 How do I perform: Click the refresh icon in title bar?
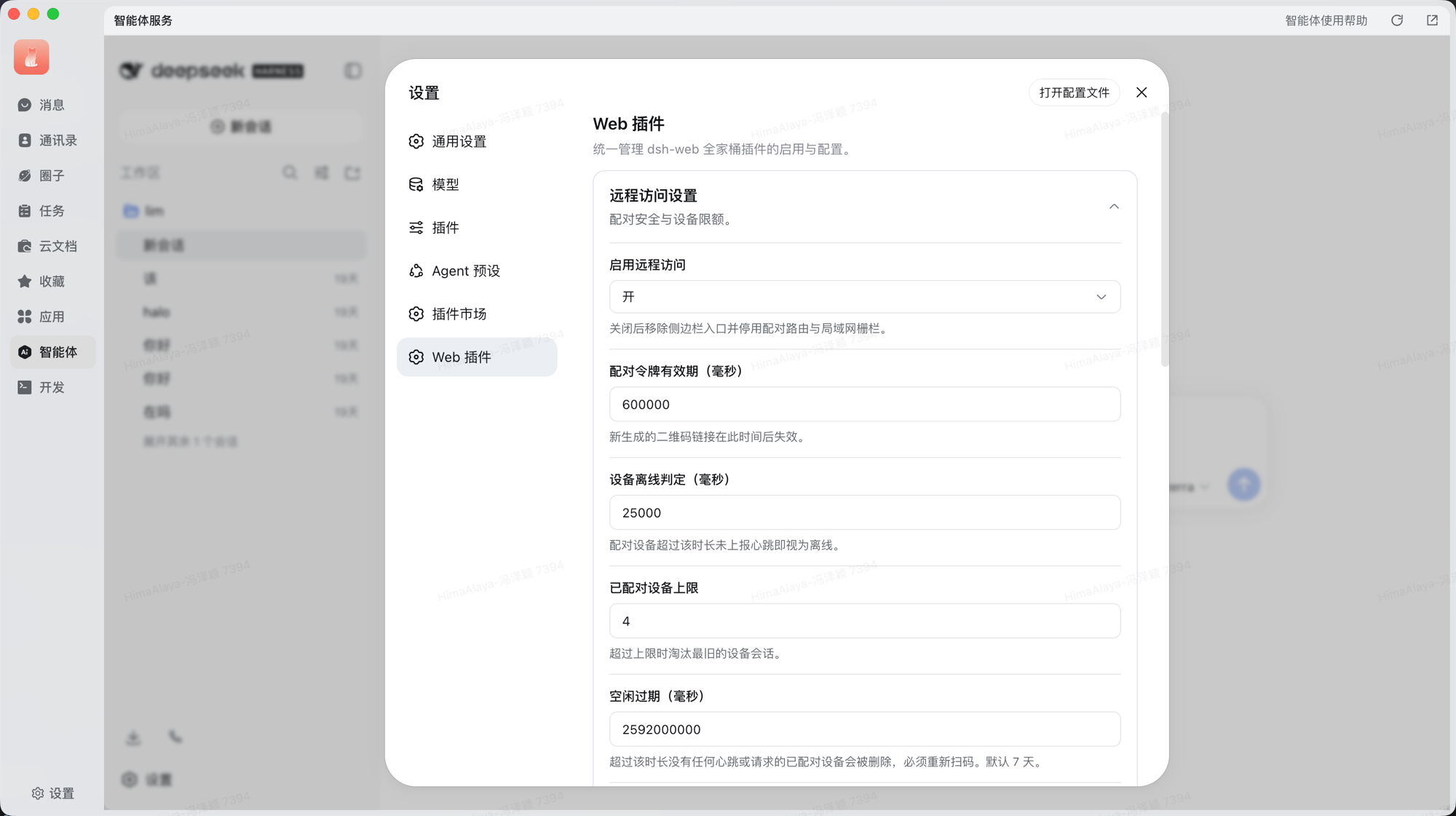pyautogui.click(x=1397, y=20)
